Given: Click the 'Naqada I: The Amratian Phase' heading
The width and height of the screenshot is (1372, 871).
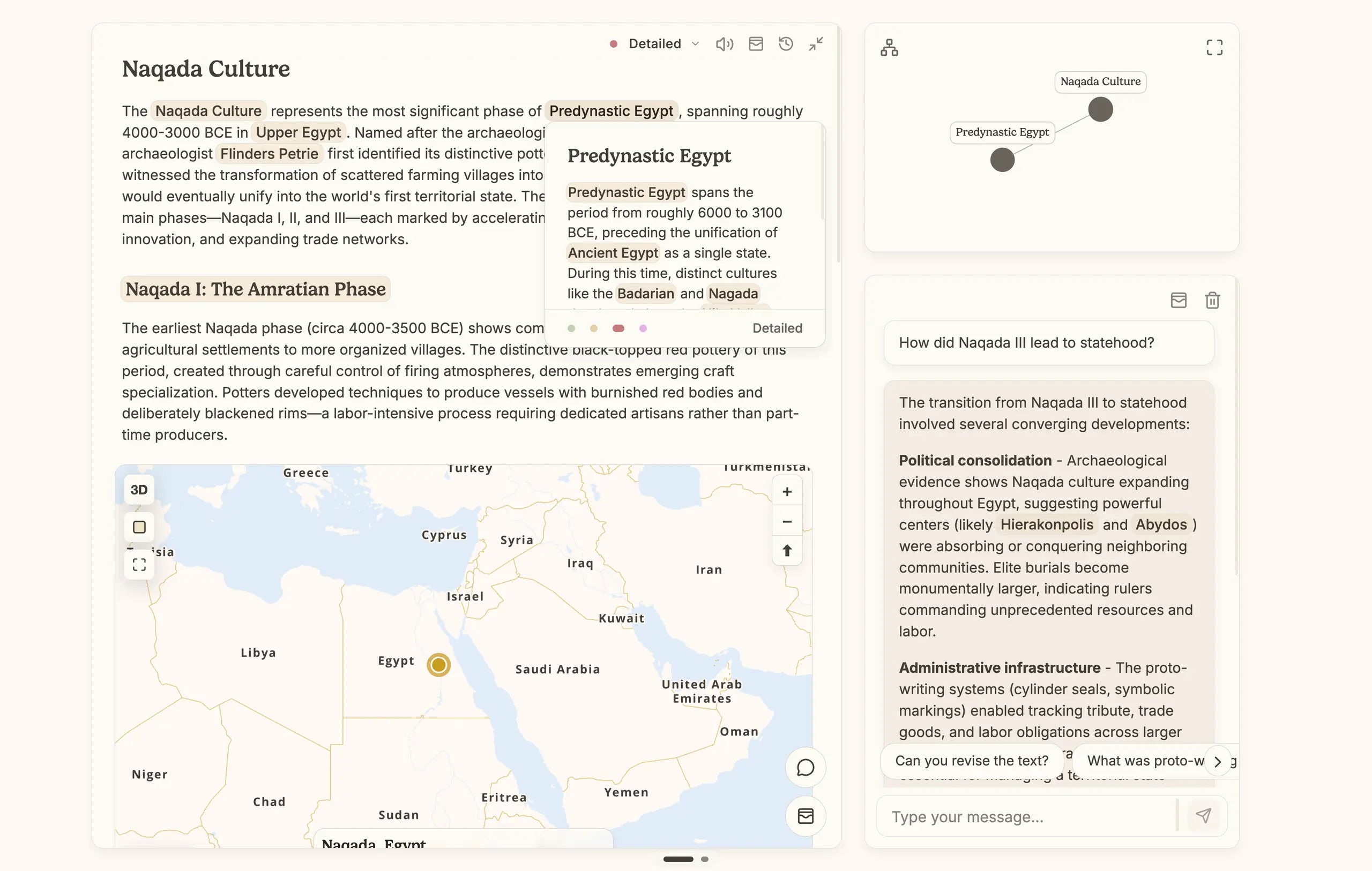Looking at the screenshot, I should (x=255, y=289).
